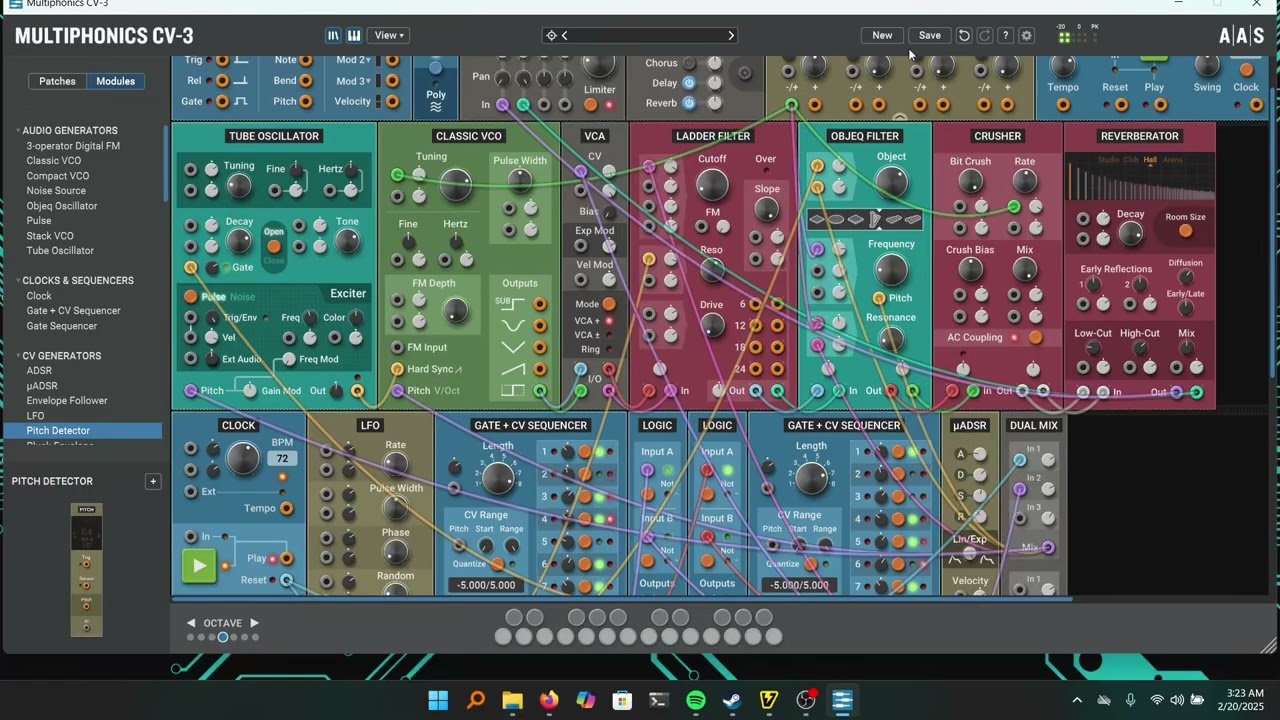Screen dimensions: 1280x720
Task: Click the ObjeQ Filter object shape selector
Action: click(865, 220)
